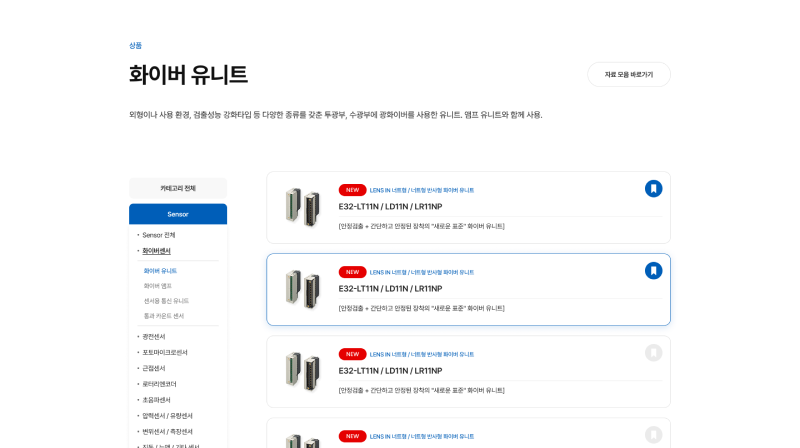This screenshot has height=448, width=800.
Task: Open the 상품 breadcrumb link
Action: coord(135,45)
